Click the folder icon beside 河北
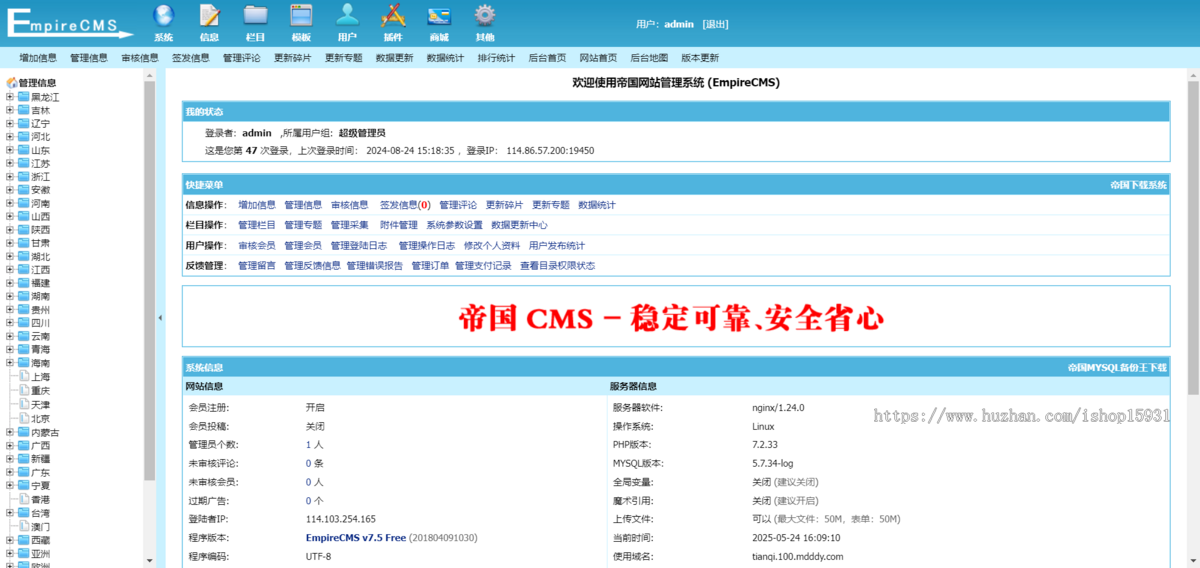The width and height of the screenshot is (1200, 568). (x=23, y=137)
